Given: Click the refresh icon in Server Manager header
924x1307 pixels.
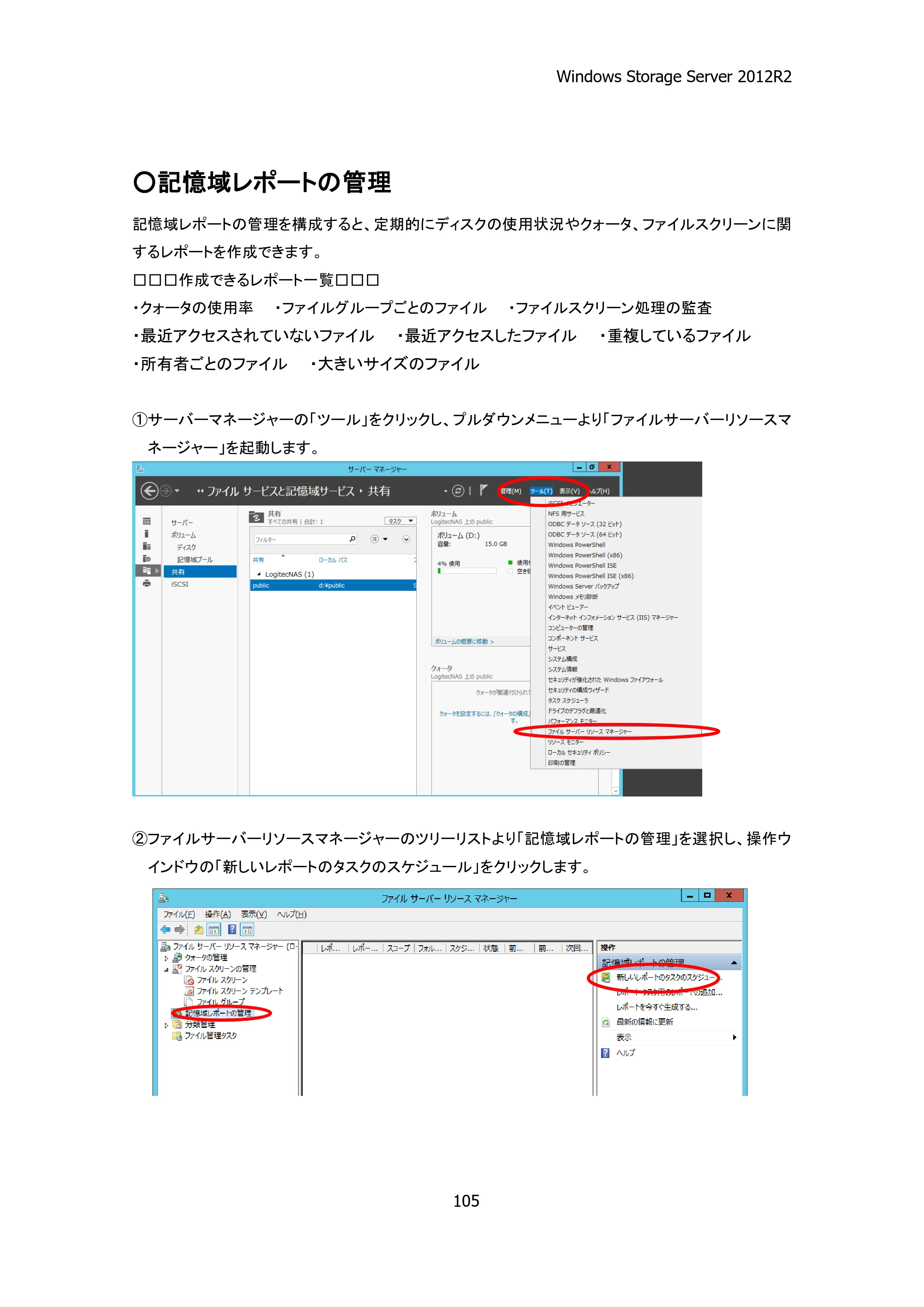Looking at the screenshot, I should [458, 491].
